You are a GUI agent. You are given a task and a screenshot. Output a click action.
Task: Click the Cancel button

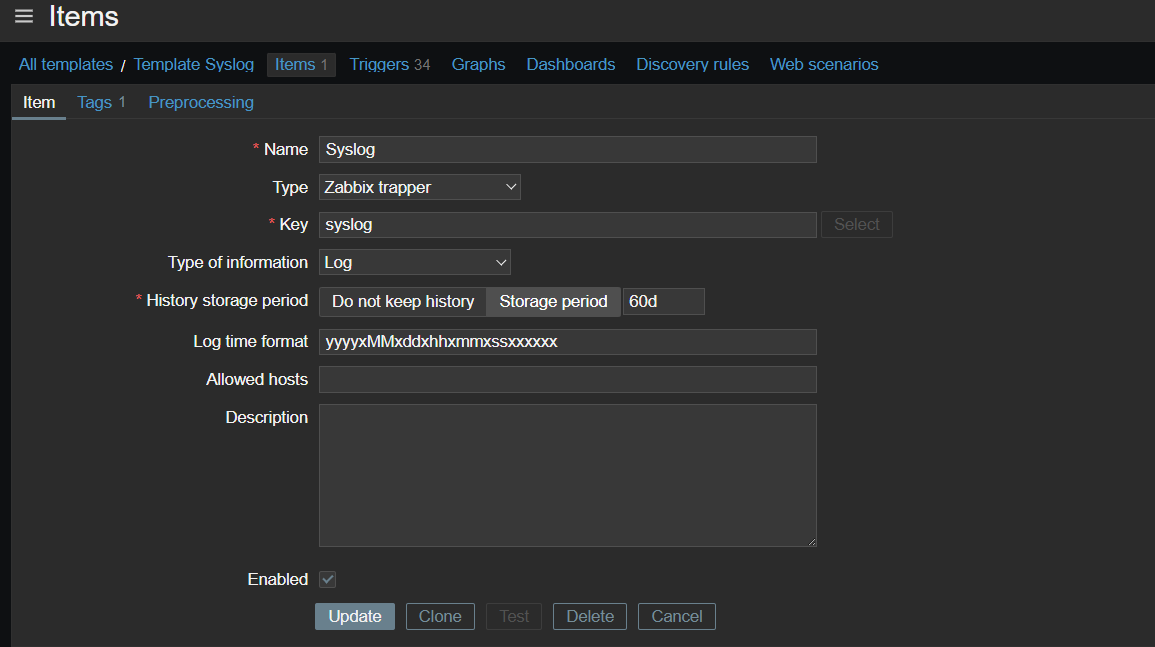point(677,616)
